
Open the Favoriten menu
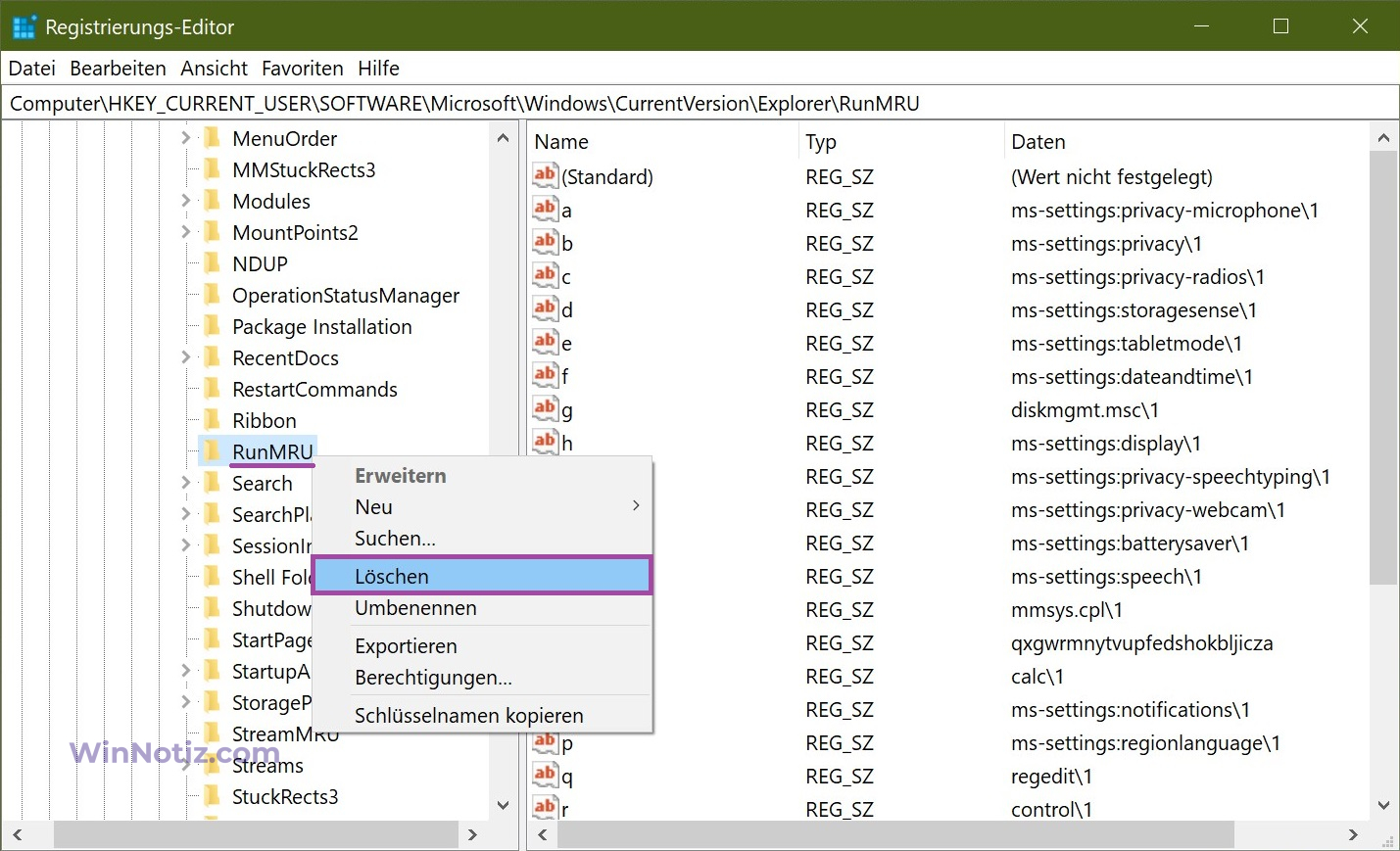[302, 68]
